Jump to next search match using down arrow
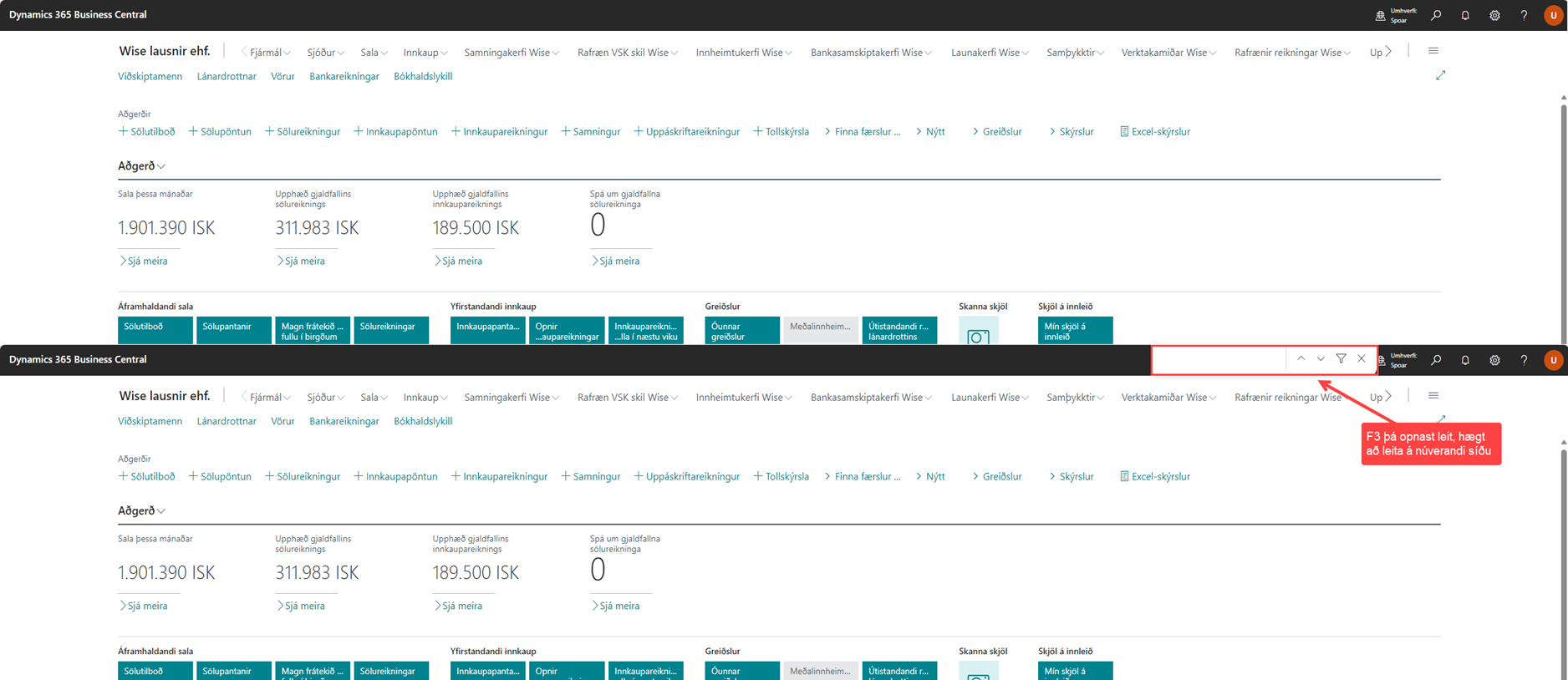This screenshot has width=1568, height=680. [x=1321, y=359]
